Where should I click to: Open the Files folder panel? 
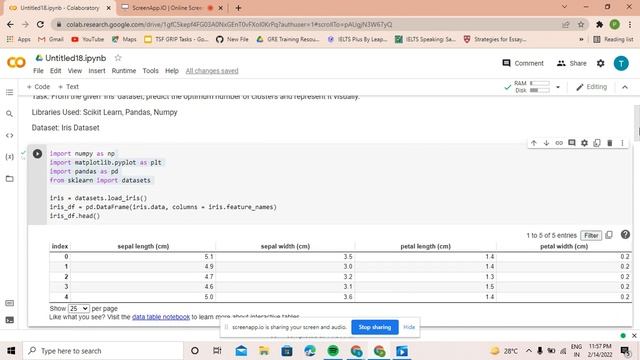[x=9, y=178]
